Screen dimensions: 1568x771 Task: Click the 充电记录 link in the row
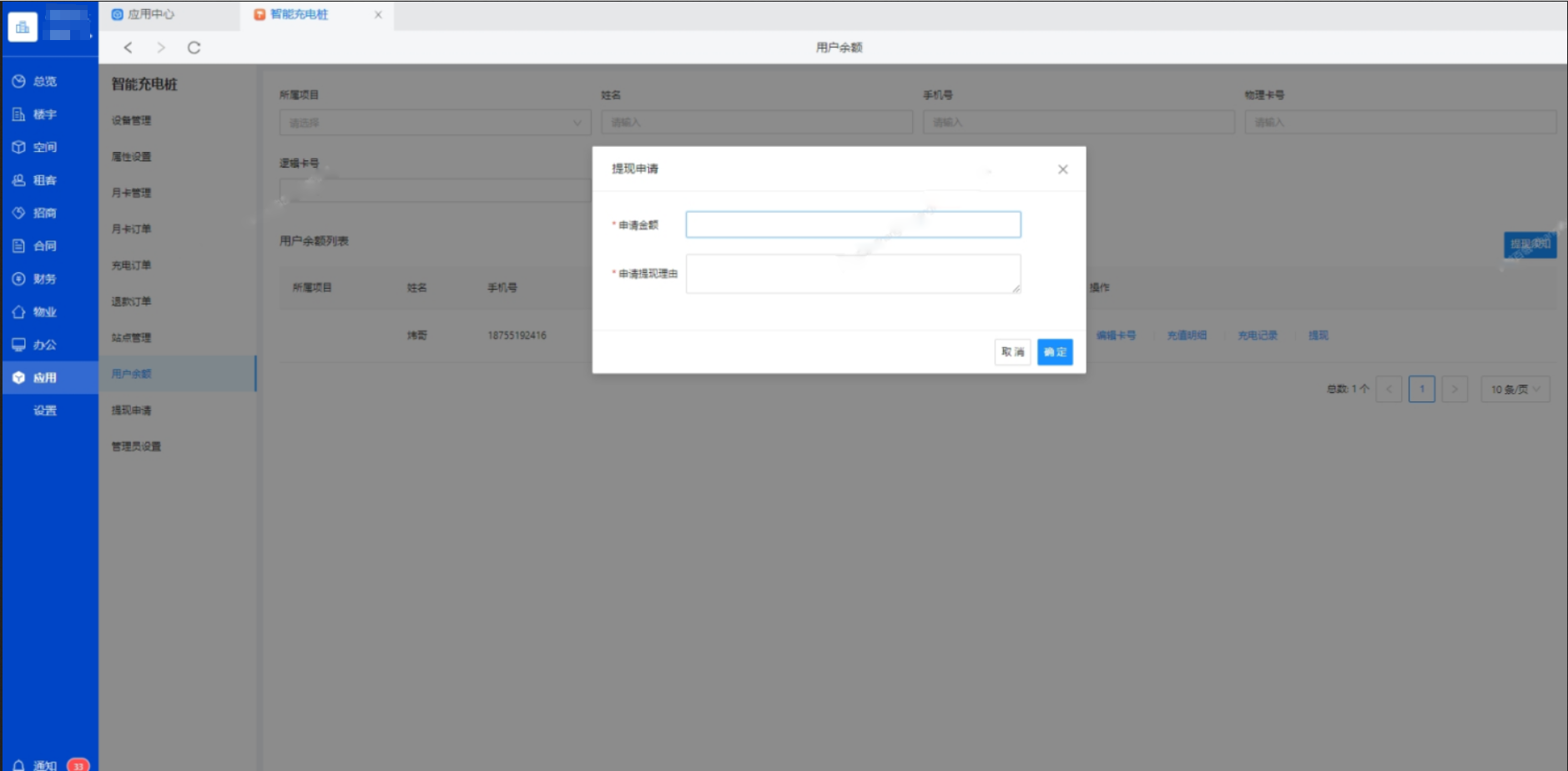pyautogui.click(x=1257, y=335)
